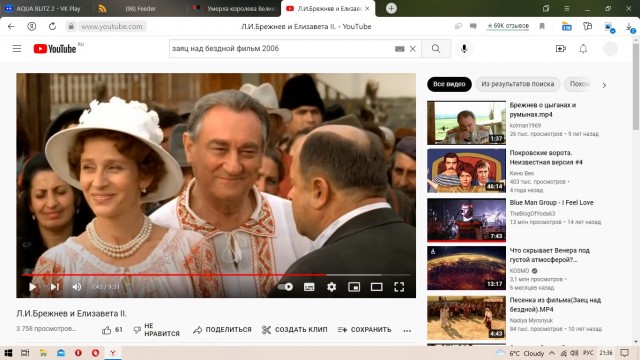Open Песенка из фильма video title
Screen dimensions: 640x360
pyautogui.click(x=555, y=304)
